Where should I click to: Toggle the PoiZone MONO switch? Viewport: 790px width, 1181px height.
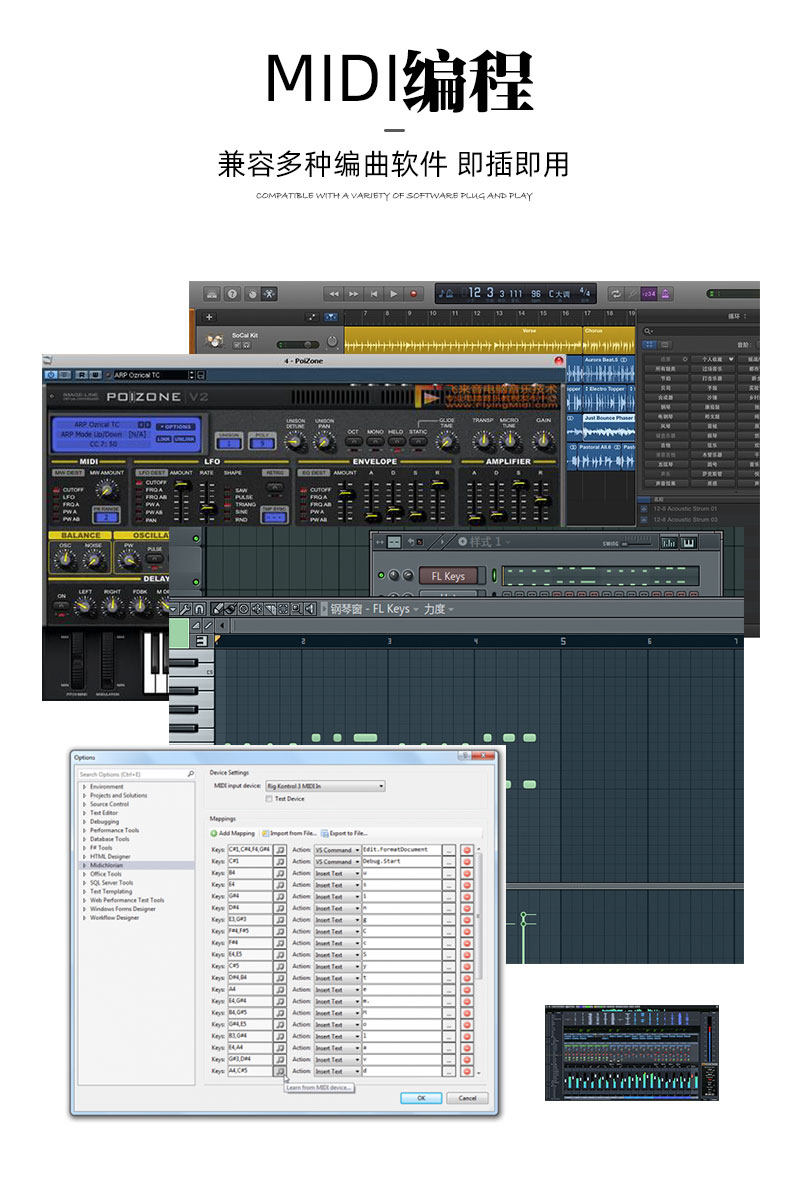pyautogui.click(x=375, y=442)
